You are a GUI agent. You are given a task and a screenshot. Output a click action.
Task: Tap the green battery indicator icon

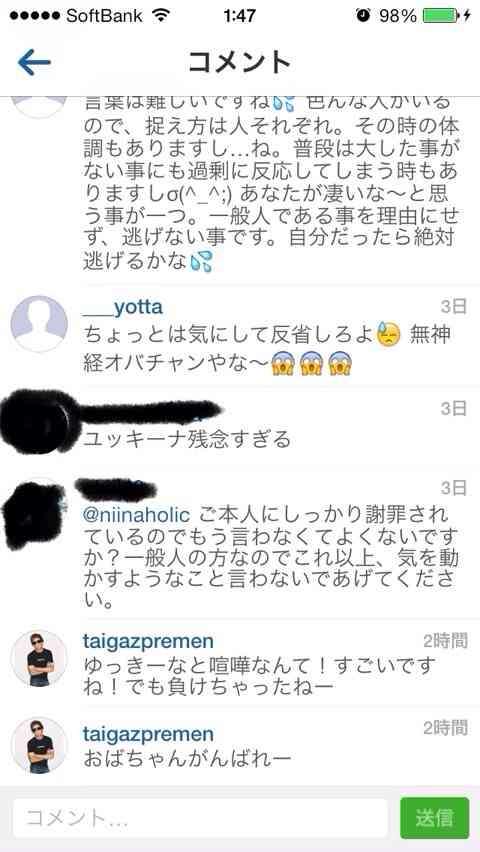(441, 15)
